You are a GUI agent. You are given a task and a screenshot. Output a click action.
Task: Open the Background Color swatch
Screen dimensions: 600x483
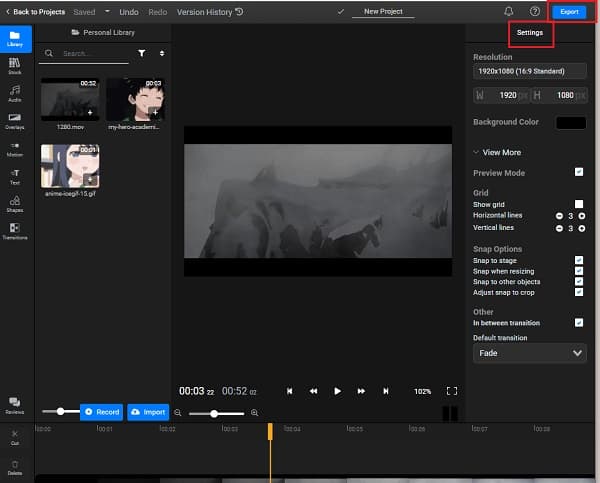click(x=571, y=123)
